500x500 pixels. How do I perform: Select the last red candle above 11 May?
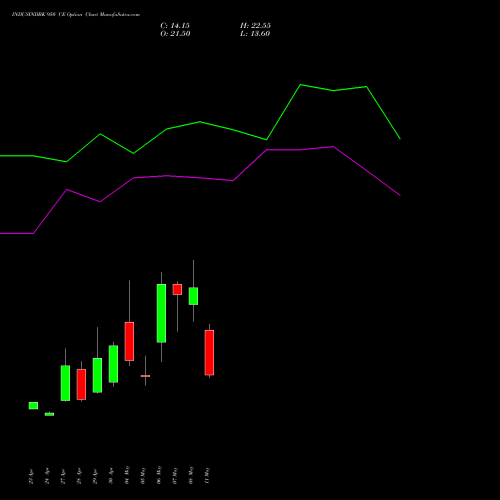click(x=209, y=352)
